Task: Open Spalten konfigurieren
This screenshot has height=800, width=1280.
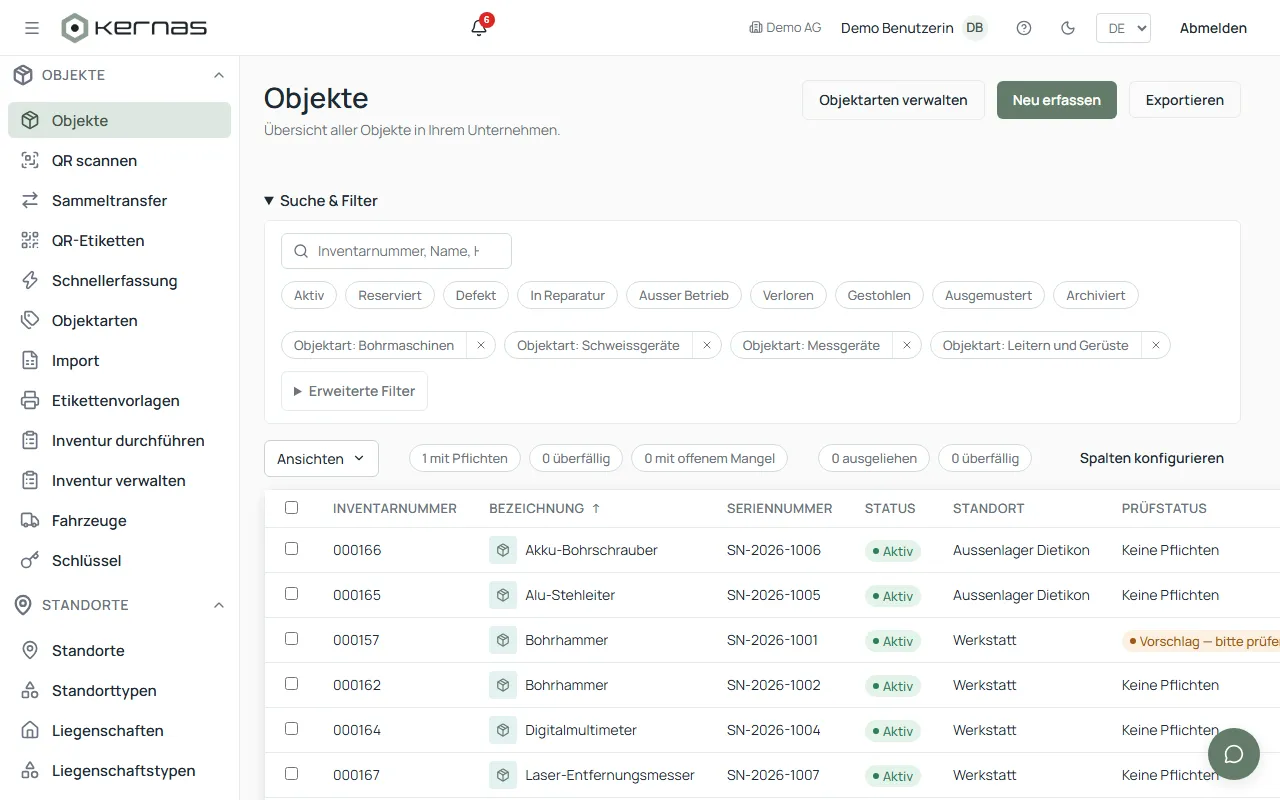Action: (x=1152, y=458)
